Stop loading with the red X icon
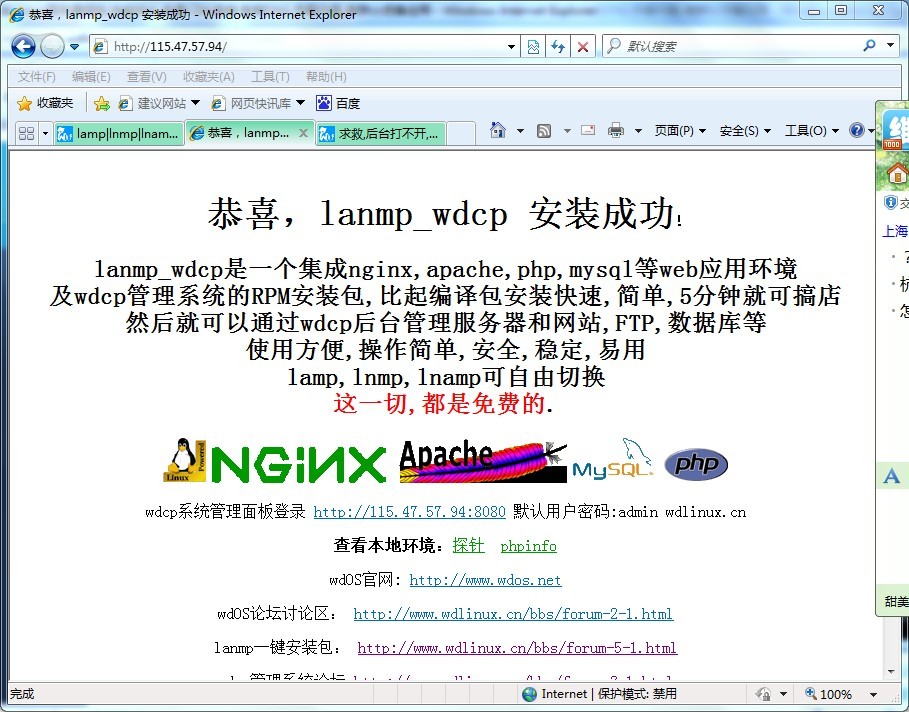 (583, 46)
